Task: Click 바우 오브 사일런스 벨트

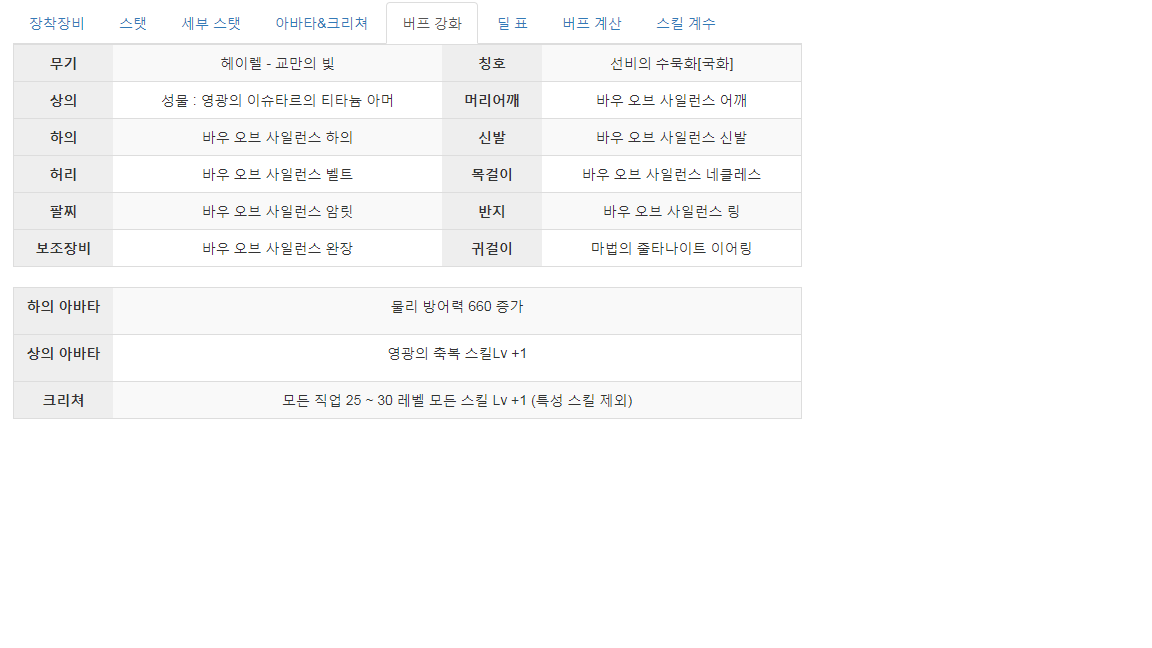Action: click(x=278, y=175)
